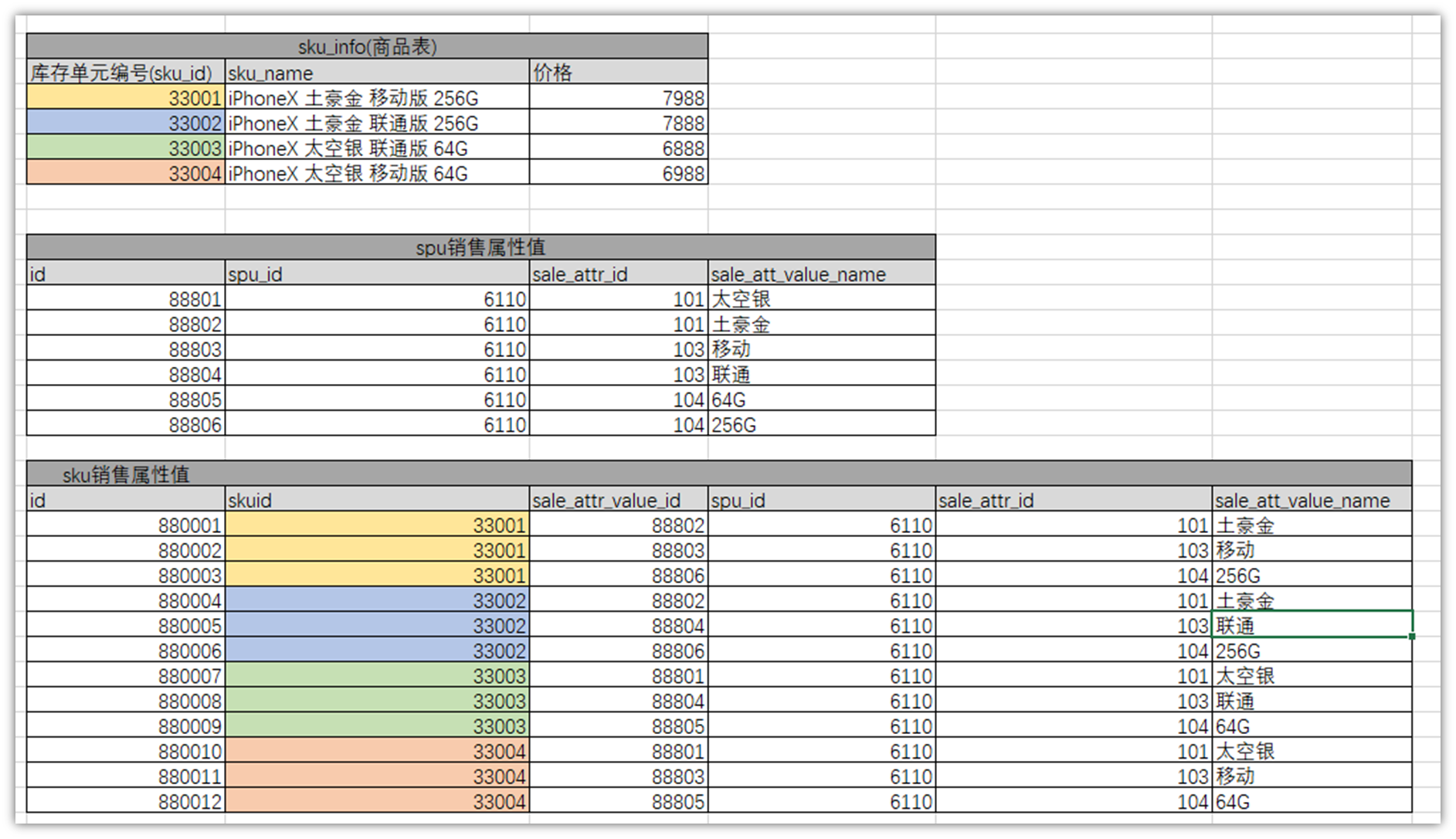This screenshot has height=839, width=1456.
Task: Select orange sku_id cell 33004 in sku_info table
Action: [x=126, y=172]
